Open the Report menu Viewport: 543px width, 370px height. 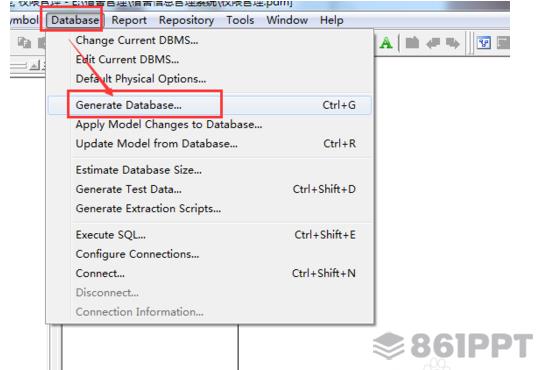tap(129, 20)
